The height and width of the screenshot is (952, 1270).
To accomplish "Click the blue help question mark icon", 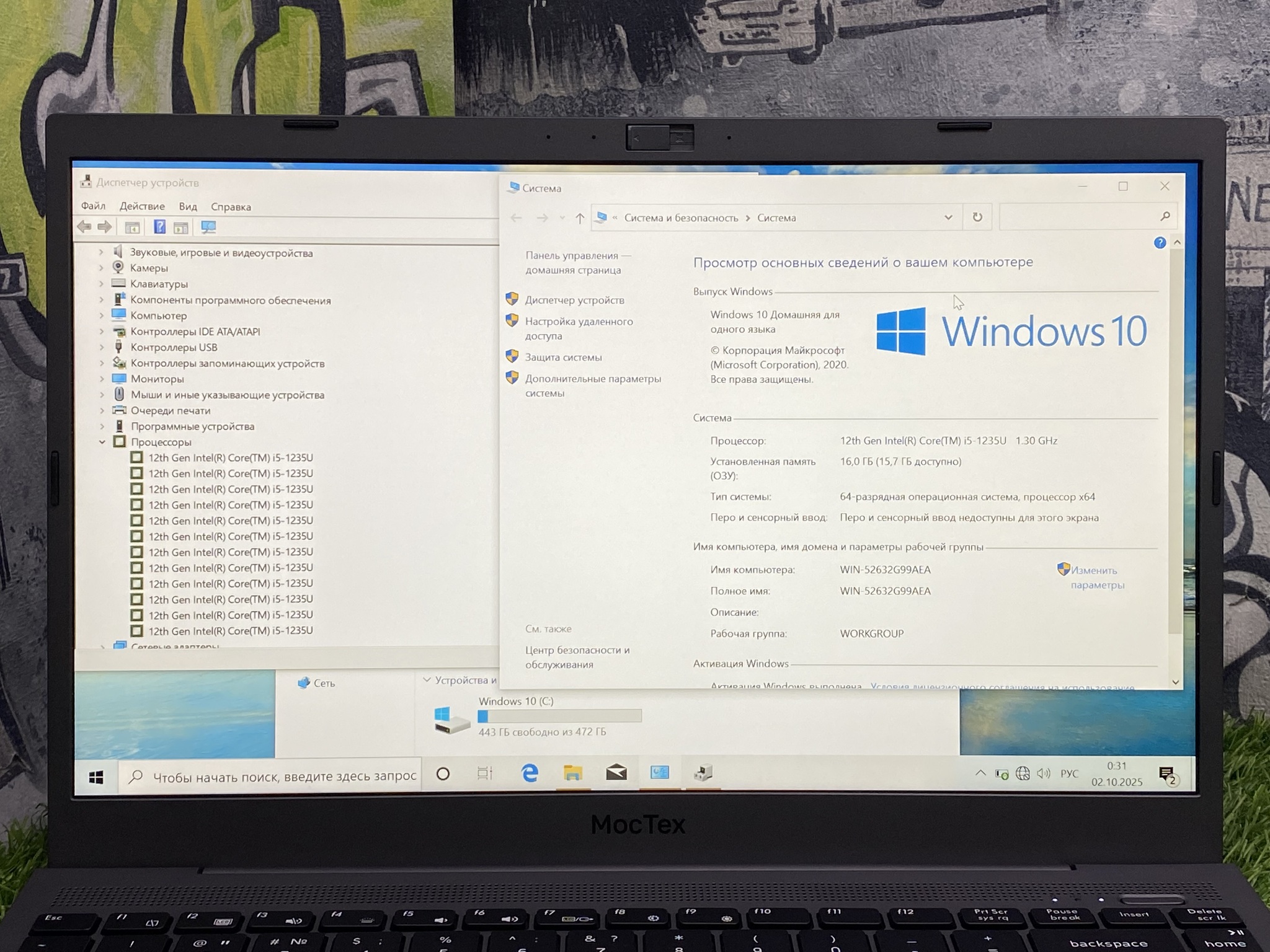I will click(x=1160, y=243).
